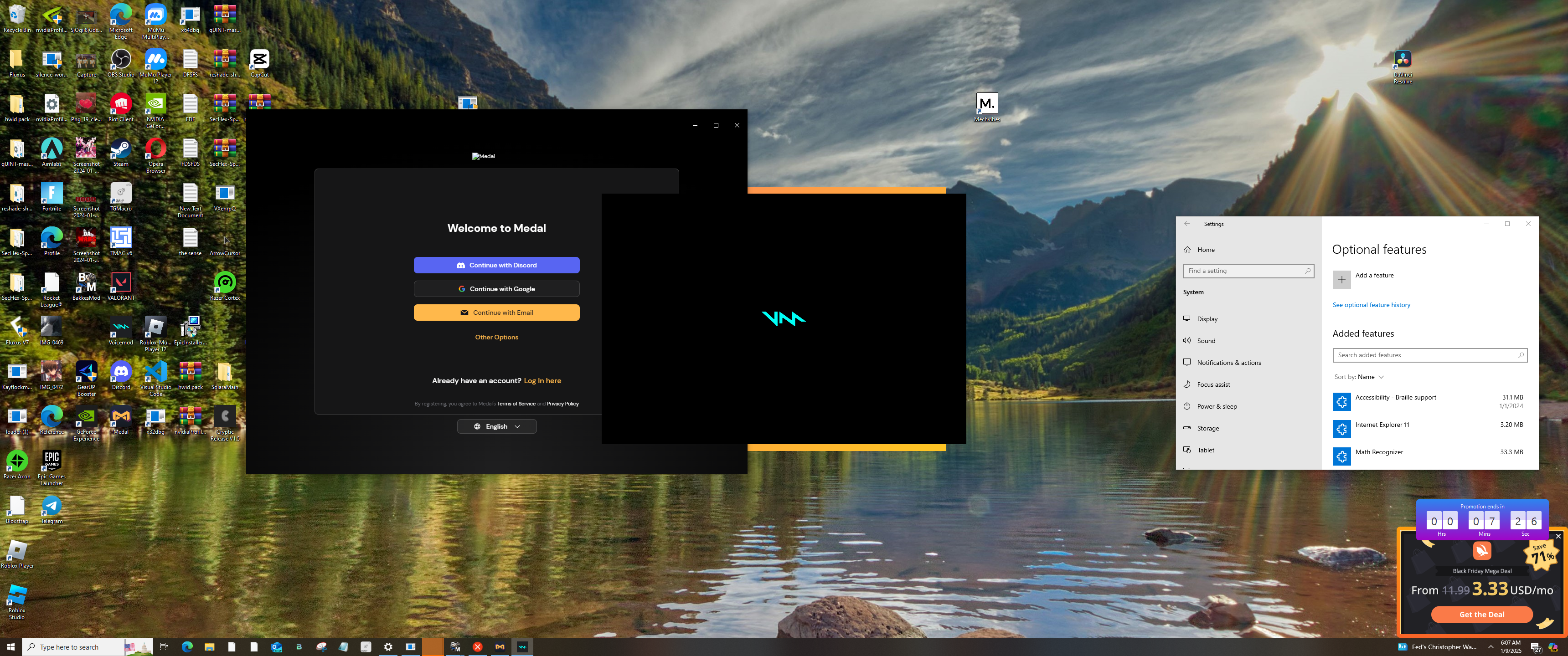1568x656 pixels.
Task: Click Get the Deal button
Action: (x=1481, y=614)
